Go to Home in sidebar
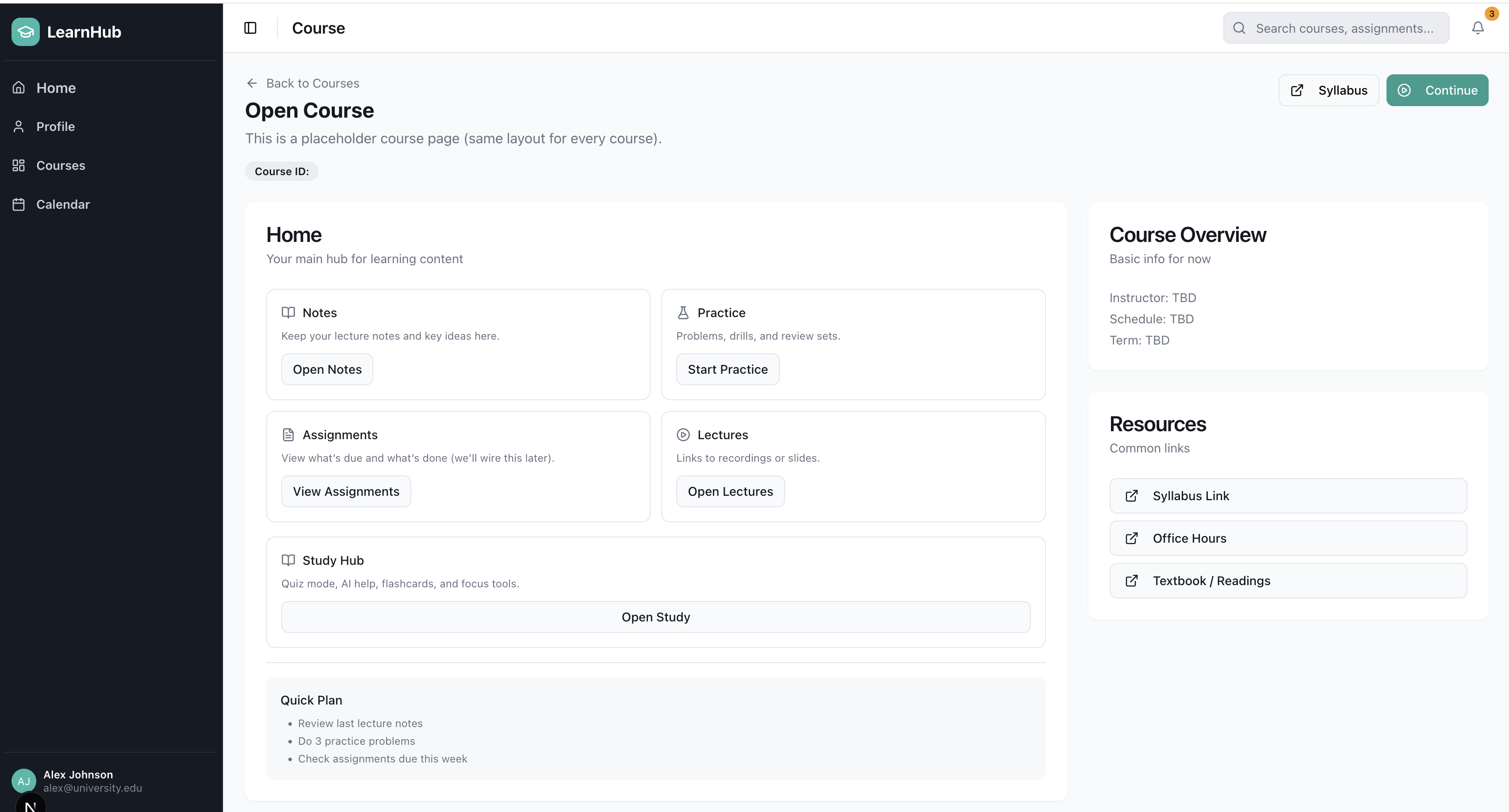The height and width of the screenshot is (812, 1509). pos(56,88)
